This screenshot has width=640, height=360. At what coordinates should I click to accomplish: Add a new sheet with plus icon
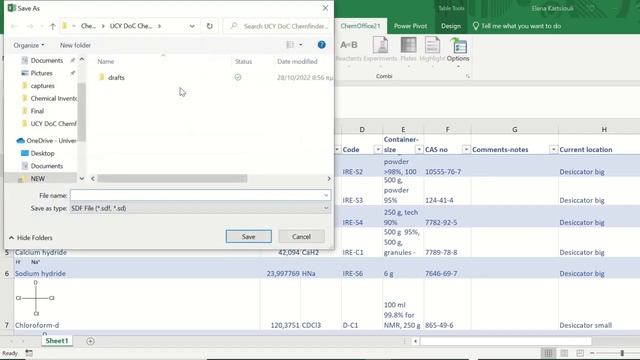click(x=91, y=341)
